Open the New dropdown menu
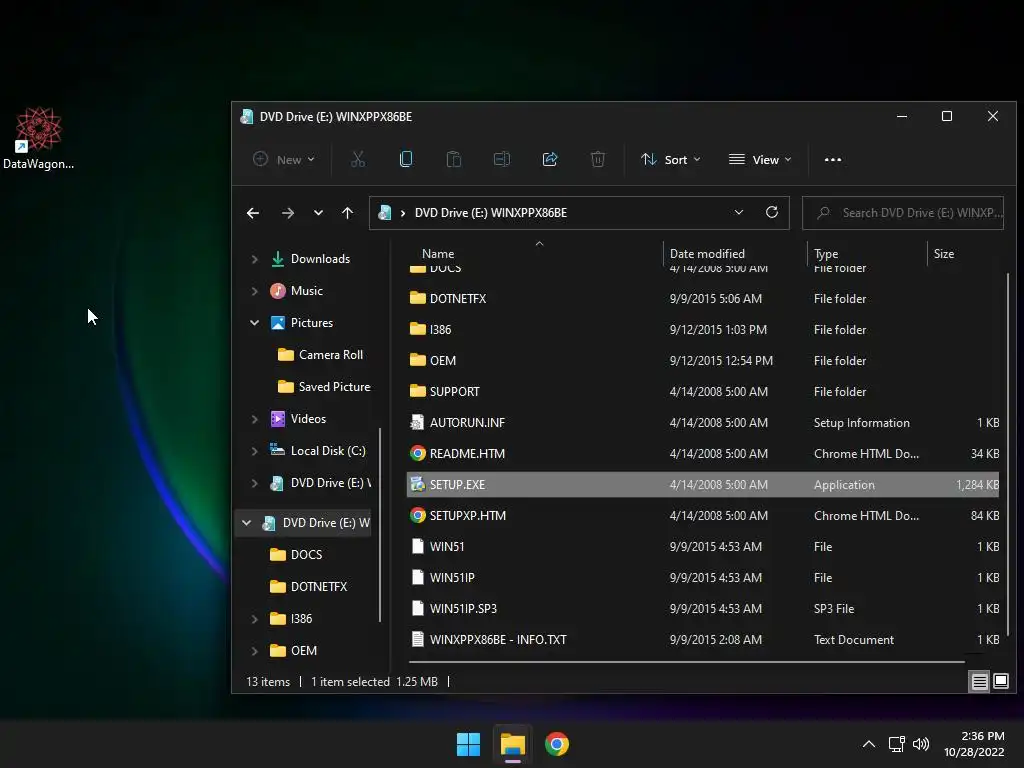Image resolution: width=1024 pixels, height=768 pixels. coord(283,159)
